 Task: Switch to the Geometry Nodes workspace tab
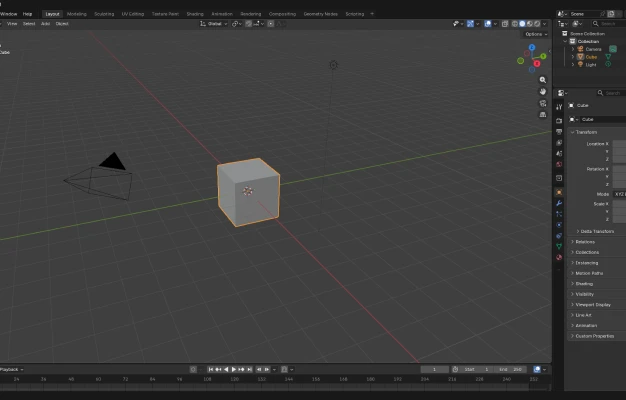[x=320, y=14]
